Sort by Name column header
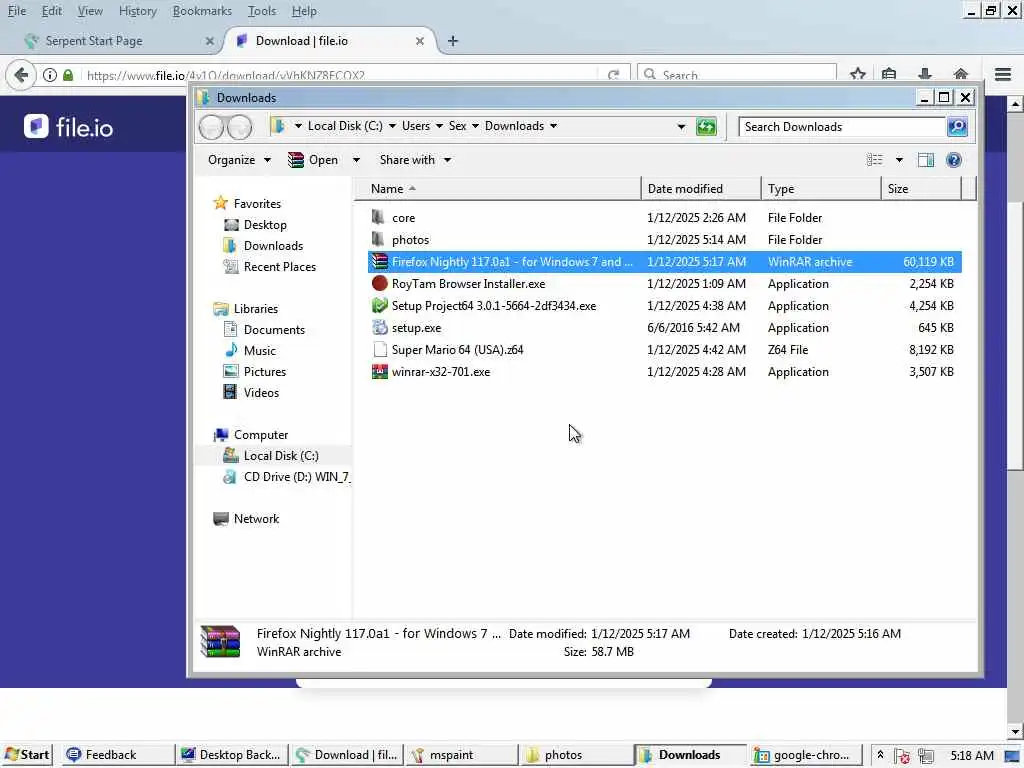This screenshot has width=1024, height=768. point(498,189)
